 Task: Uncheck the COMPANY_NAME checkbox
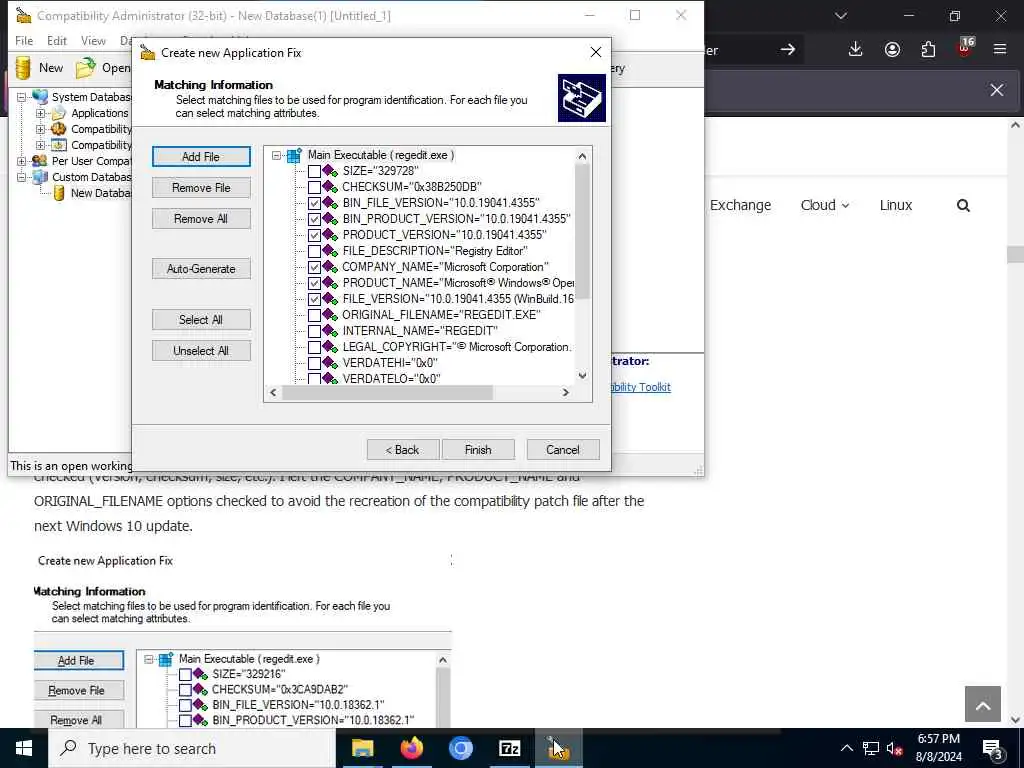tap(314, 267)
